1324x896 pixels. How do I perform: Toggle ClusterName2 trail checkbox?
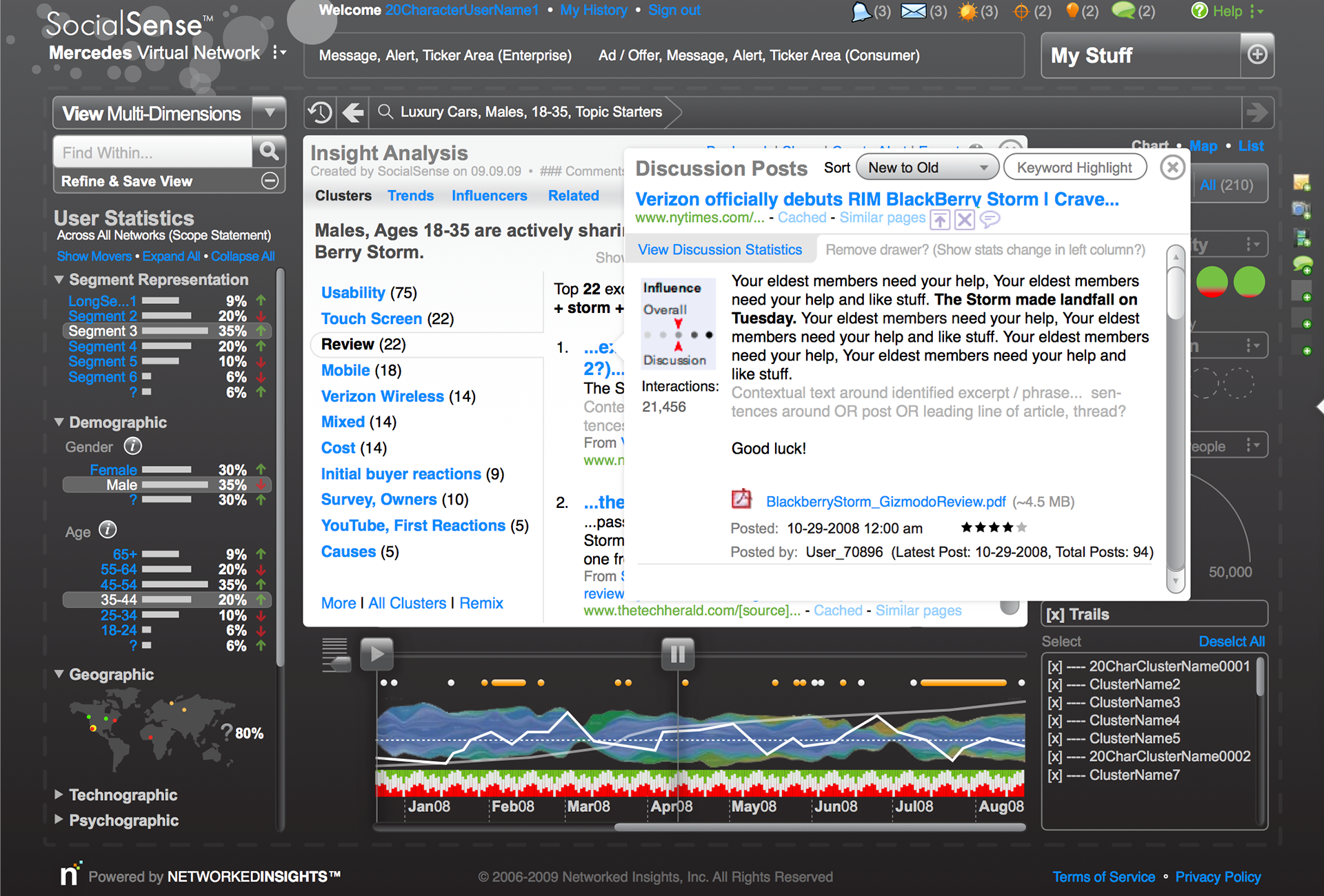1054,684
